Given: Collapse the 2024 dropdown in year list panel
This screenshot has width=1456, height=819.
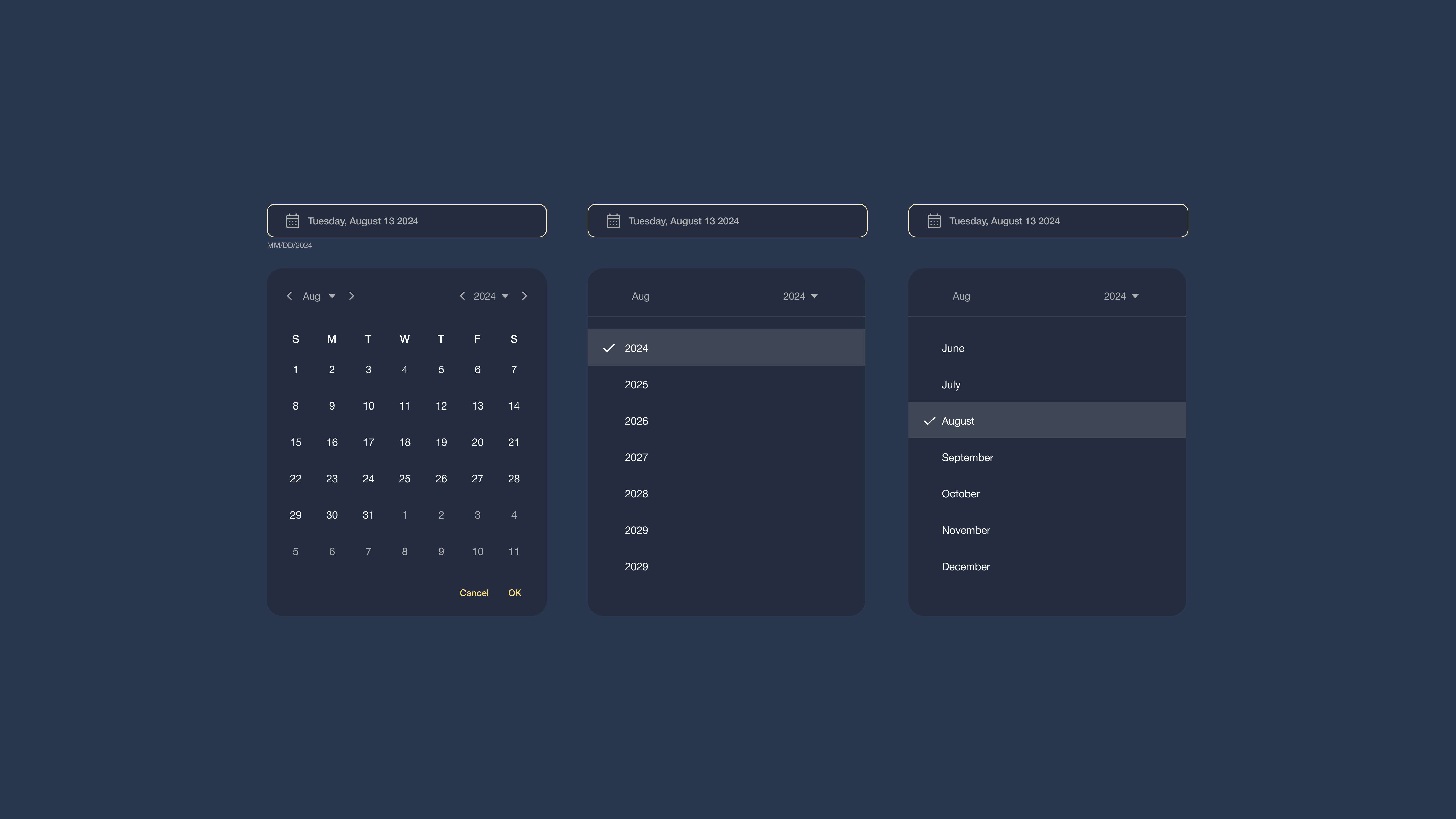Looking at the screenshot, I should (800, 296).
